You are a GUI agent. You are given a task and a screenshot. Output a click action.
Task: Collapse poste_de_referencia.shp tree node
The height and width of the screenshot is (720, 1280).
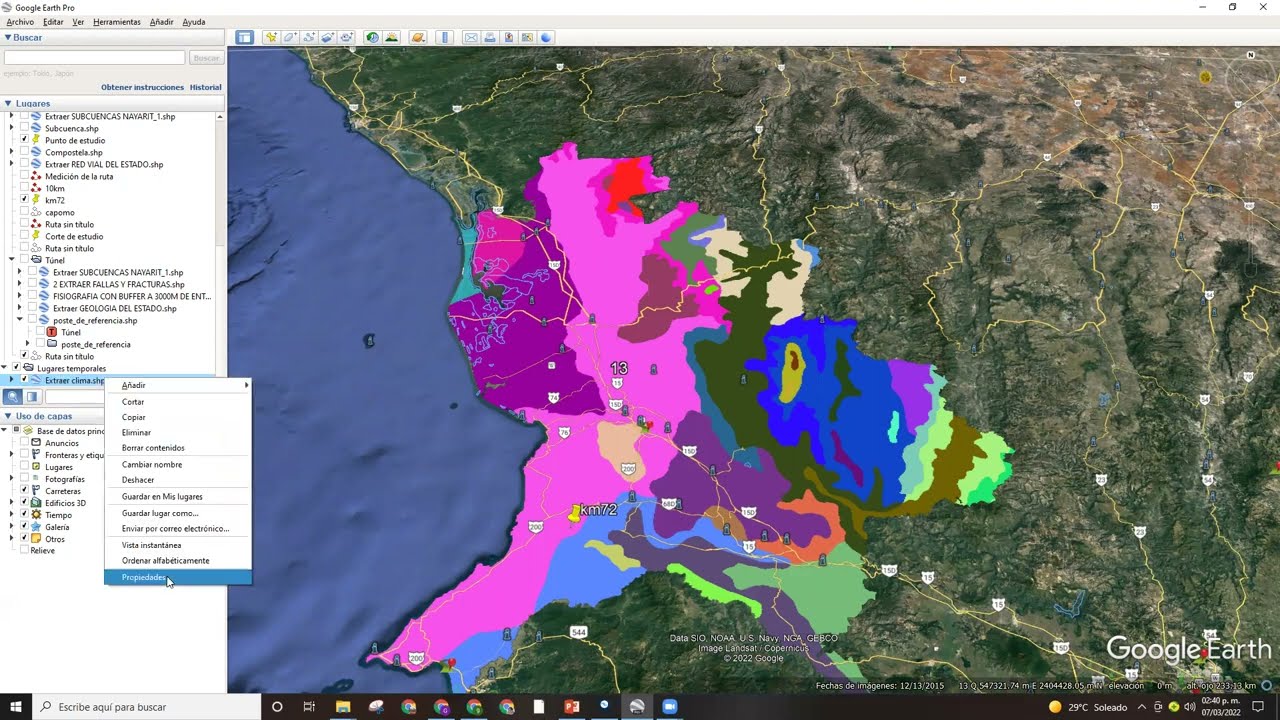[19, 320]
